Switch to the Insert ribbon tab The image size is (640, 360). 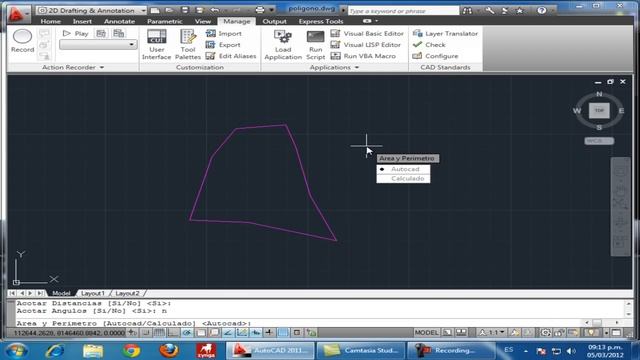(82, 21)
